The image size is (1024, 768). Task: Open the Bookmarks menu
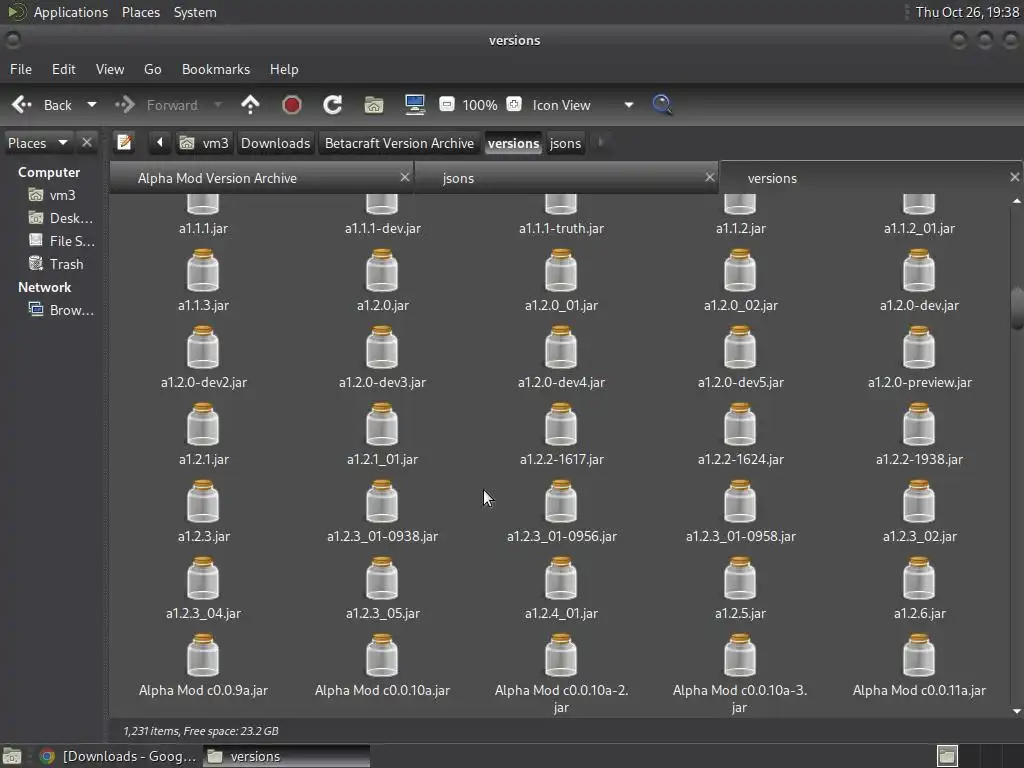[x=216, y=69]
